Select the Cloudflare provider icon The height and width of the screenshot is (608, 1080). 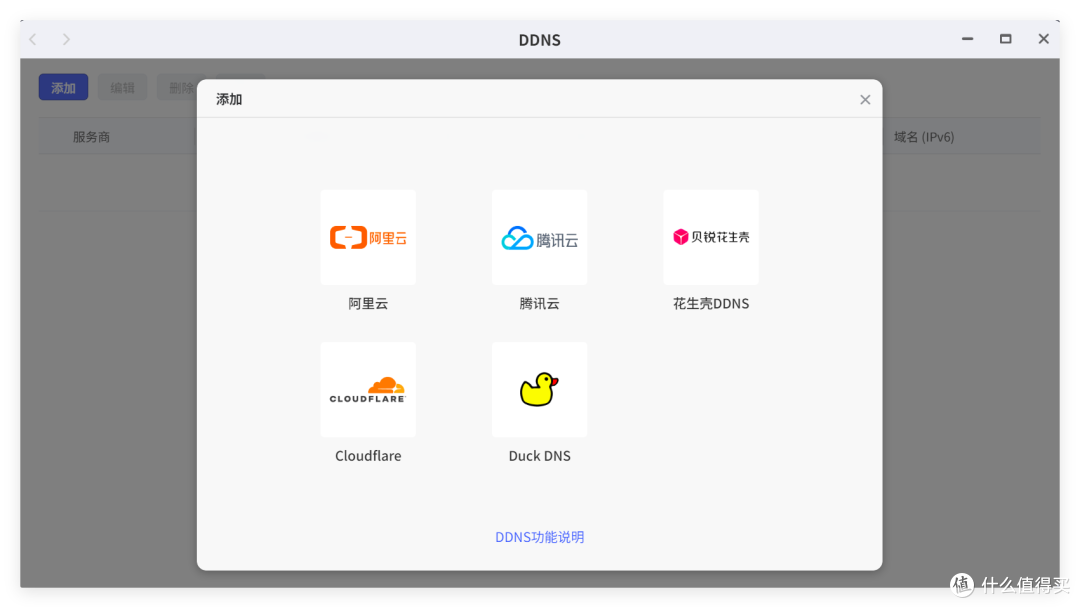tap(368, 390)
